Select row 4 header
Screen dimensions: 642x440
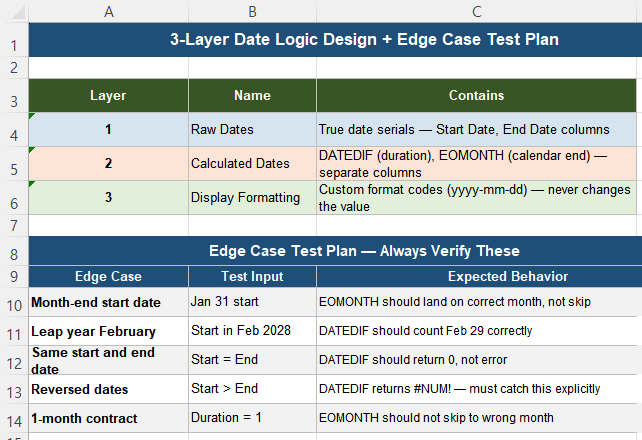14,130
